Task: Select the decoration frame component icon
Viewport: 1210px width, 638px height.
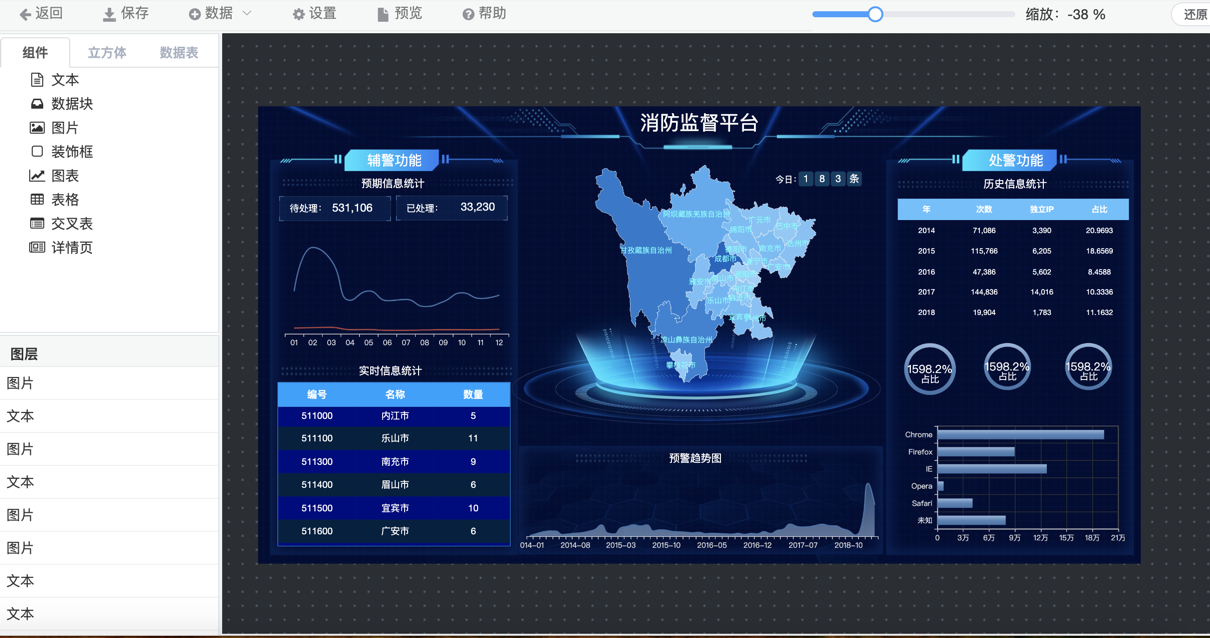Action: pyautogui.click(x=37, y=152)
